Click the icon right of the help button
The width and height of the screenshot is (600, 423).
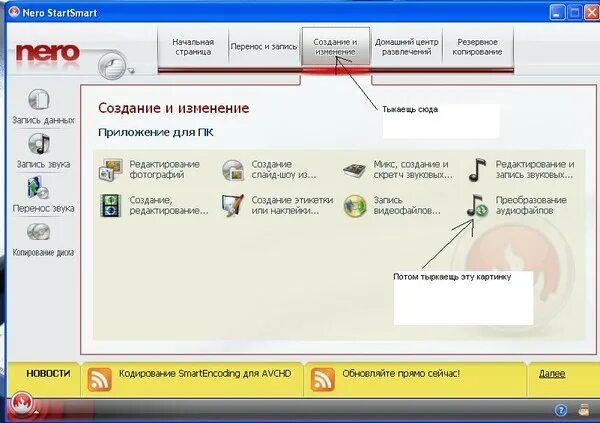(584, 410)
